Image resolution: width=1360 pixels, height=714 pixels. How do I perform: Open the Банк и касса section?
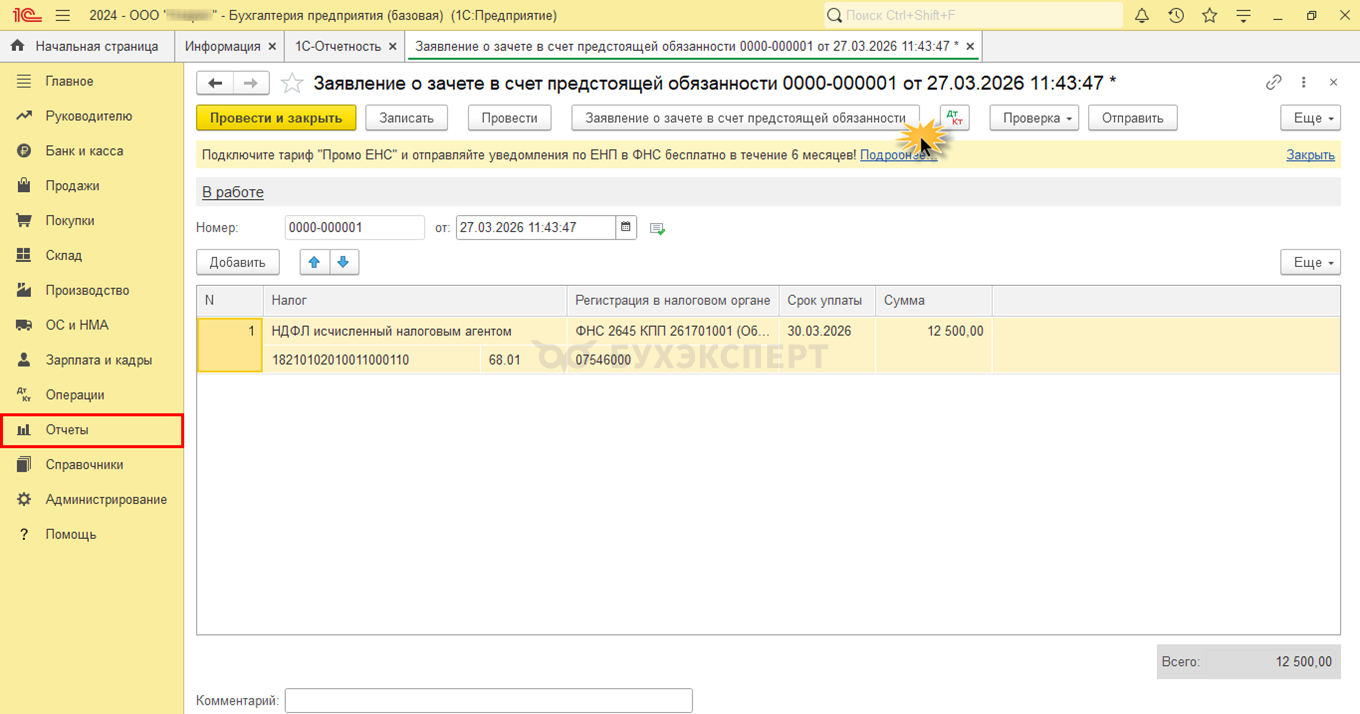(x=92, y=151)
